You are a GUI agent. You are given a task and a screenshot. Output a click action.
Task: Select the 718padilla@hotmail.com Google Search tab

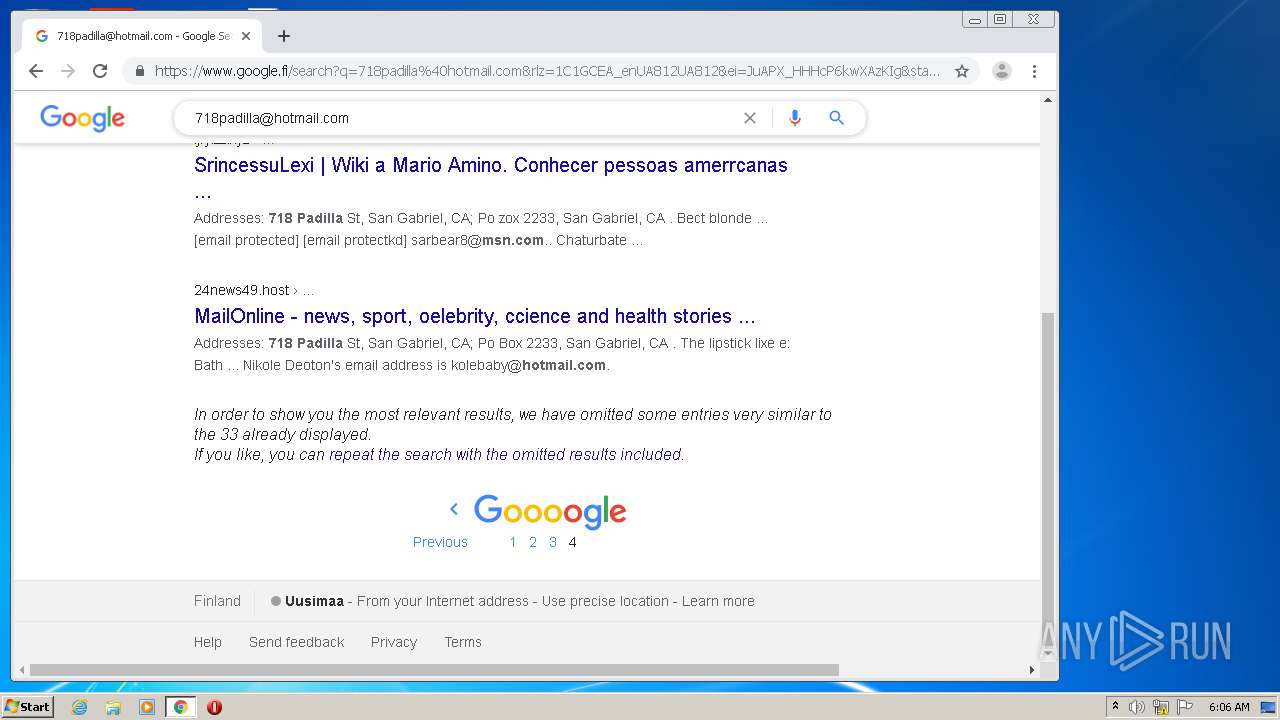pos(142,36)
